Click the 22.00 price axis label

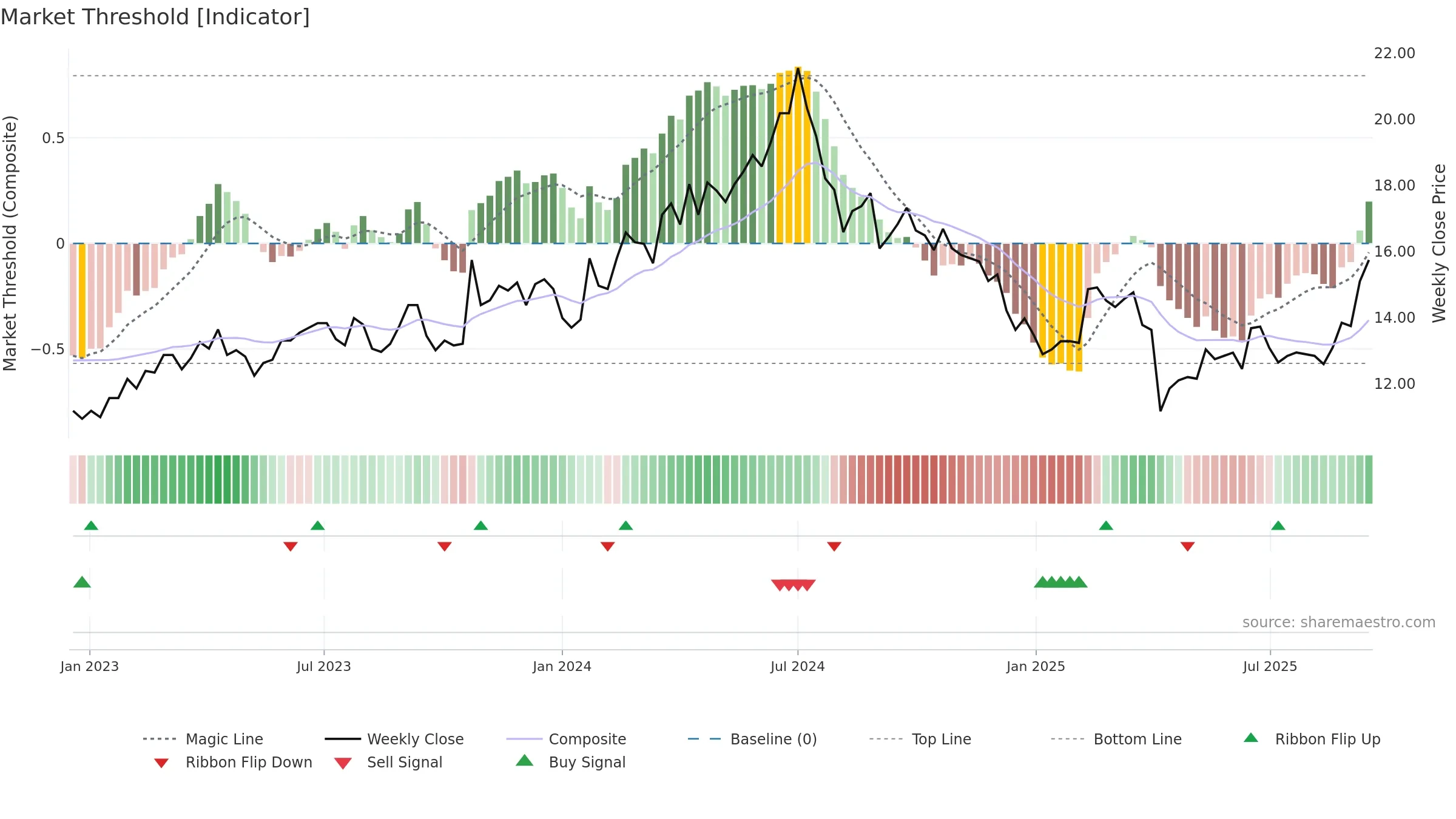[x=1395, y=53]
